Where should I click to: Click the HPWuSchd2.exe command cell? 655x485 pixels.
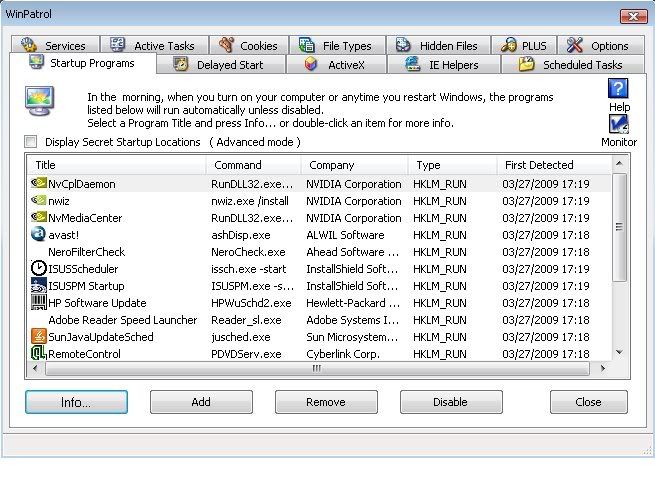point(251,303)
